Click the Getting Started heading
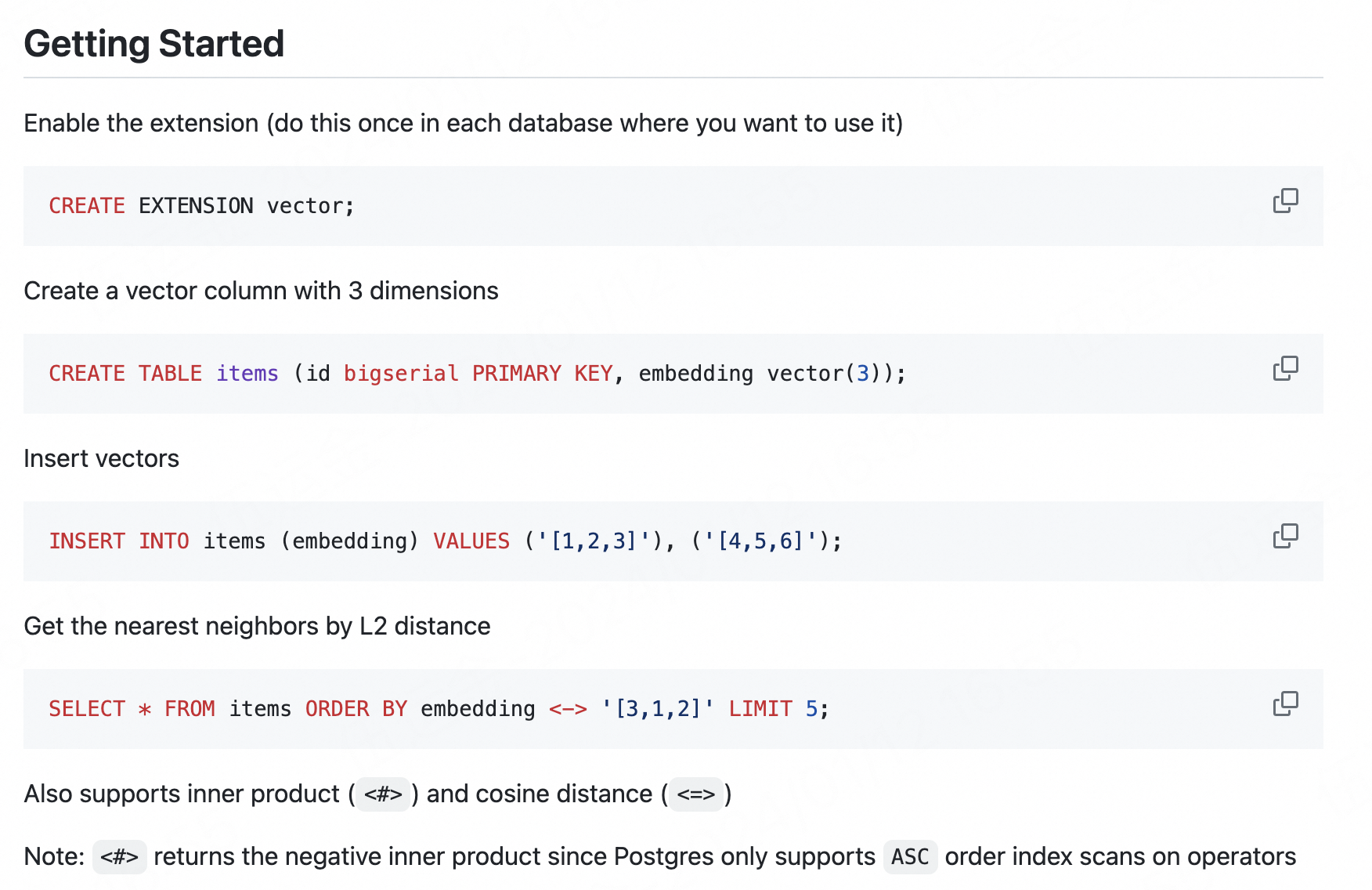Viewport: 1372px width, 890px height. [153, 44]
